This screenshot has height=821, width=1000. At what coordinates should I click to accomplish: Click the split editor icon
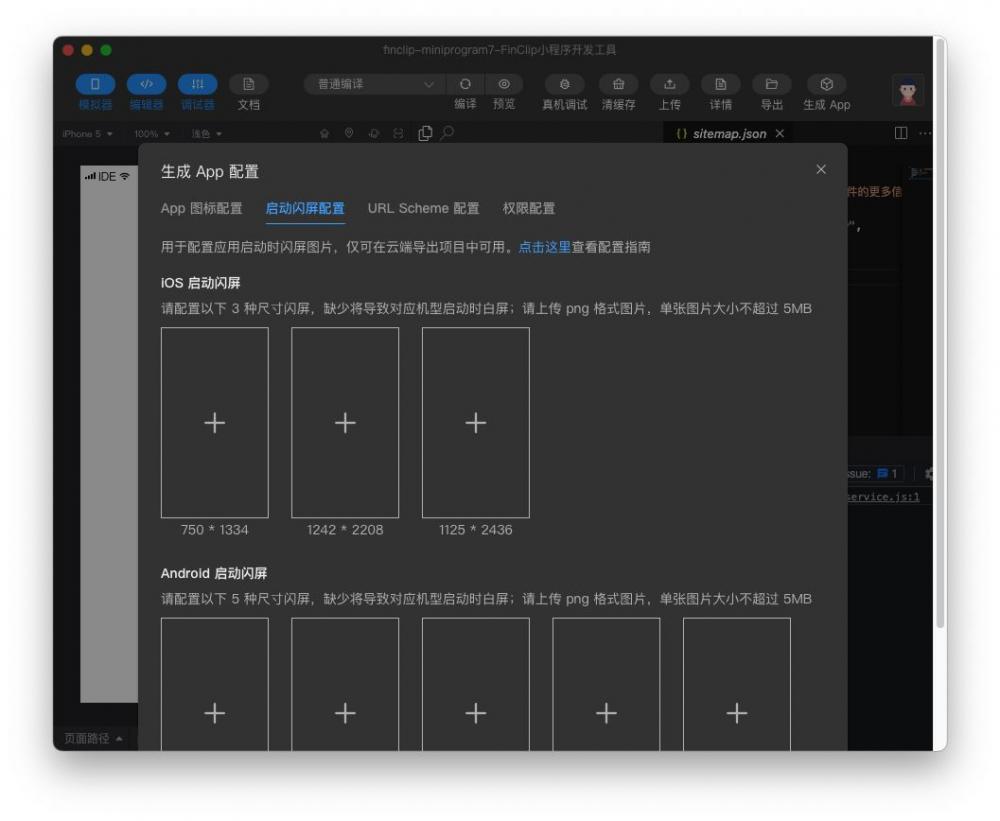tap(901, 133)
